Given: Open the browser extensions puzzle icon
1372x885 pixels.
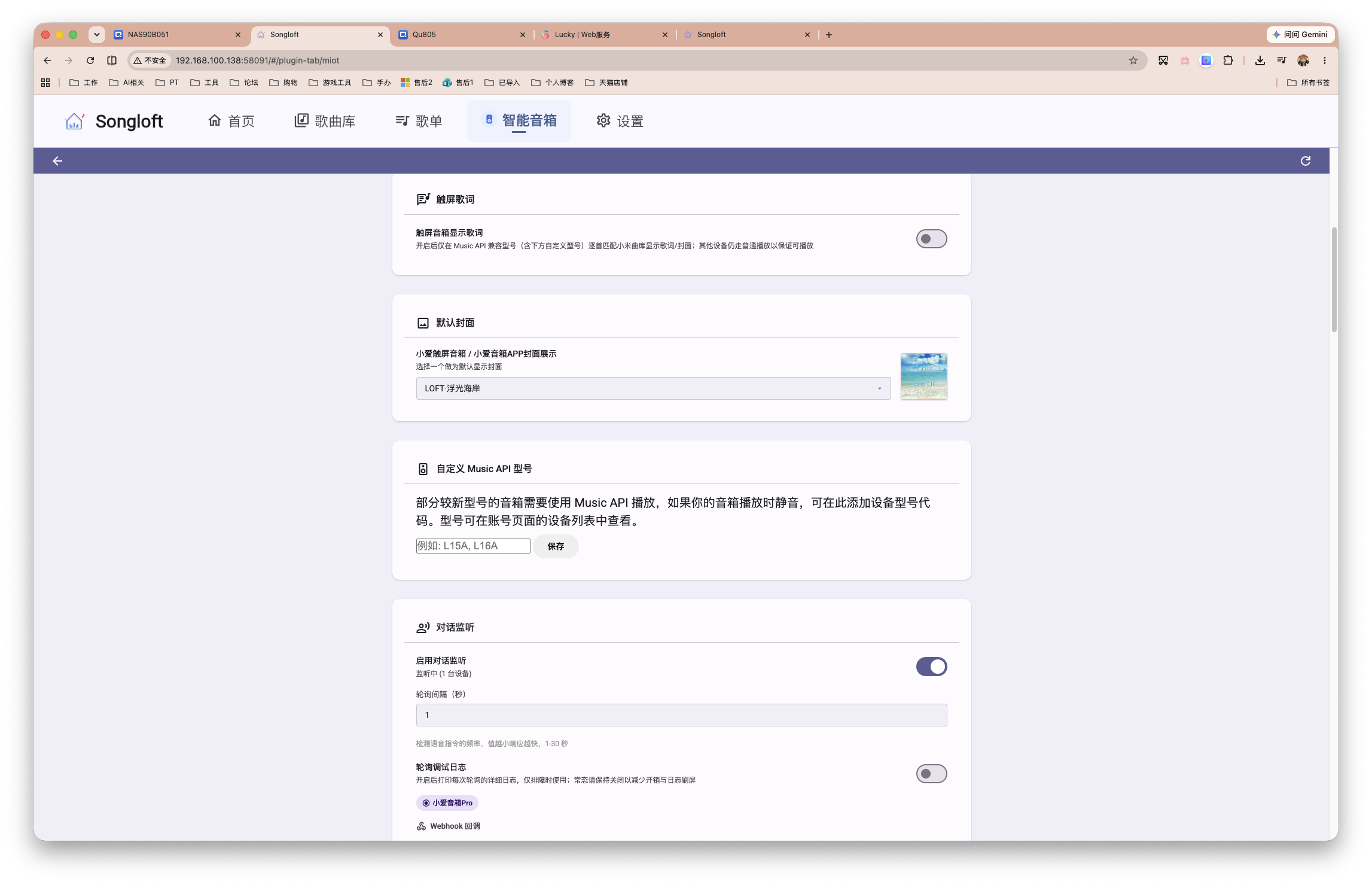Looking at the screenshot, I should (x=1228, y=60).
